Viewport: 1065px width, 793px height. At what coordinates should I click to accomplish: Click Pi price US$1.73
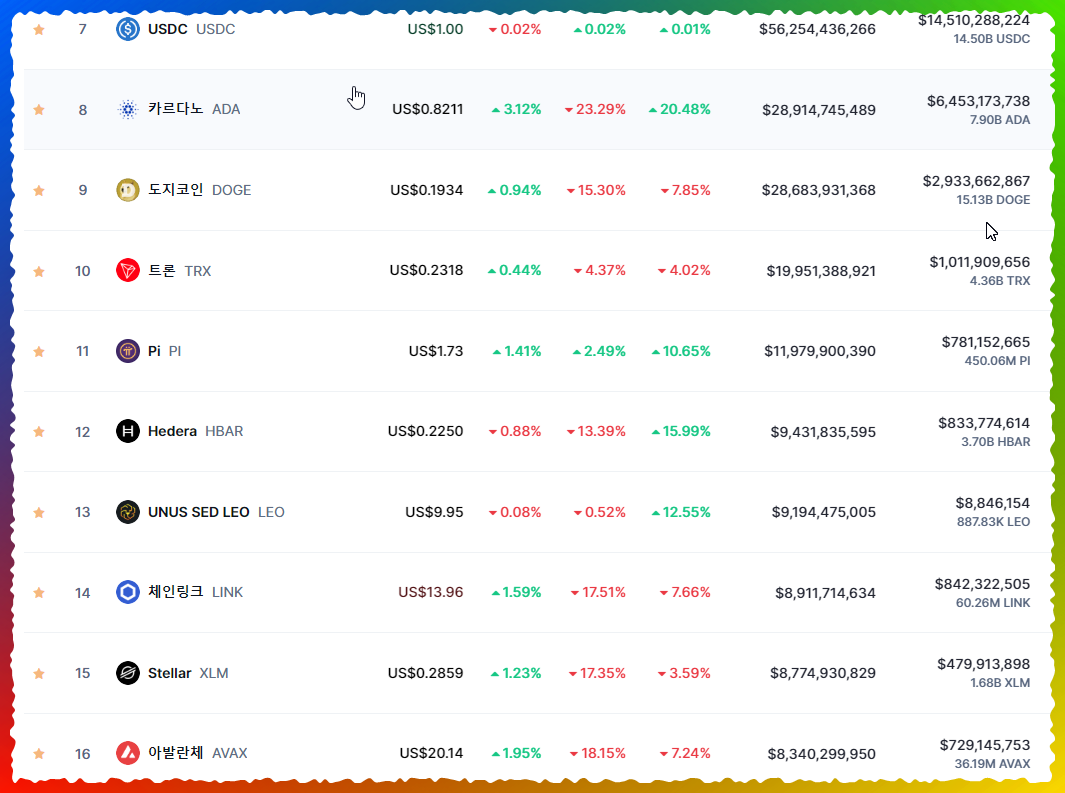point(436,351)
